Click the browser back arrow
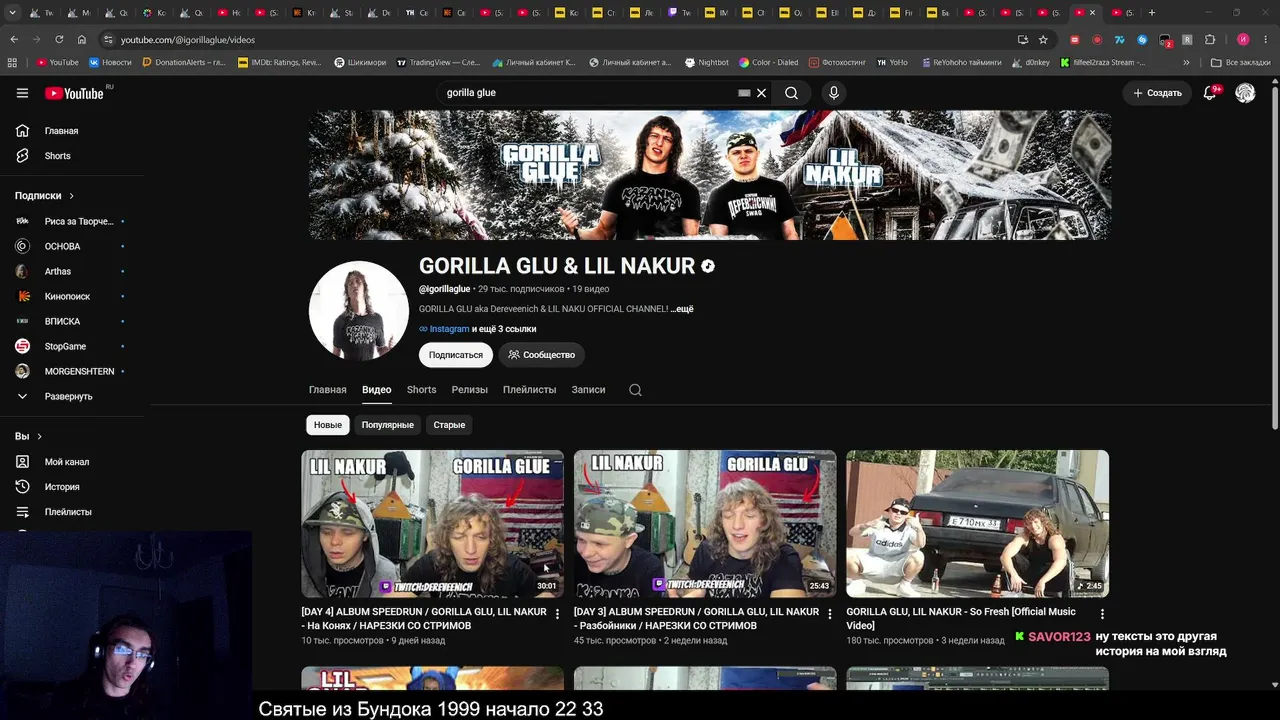The width and height of the screenshot is (1280, 720). point(14,40)
